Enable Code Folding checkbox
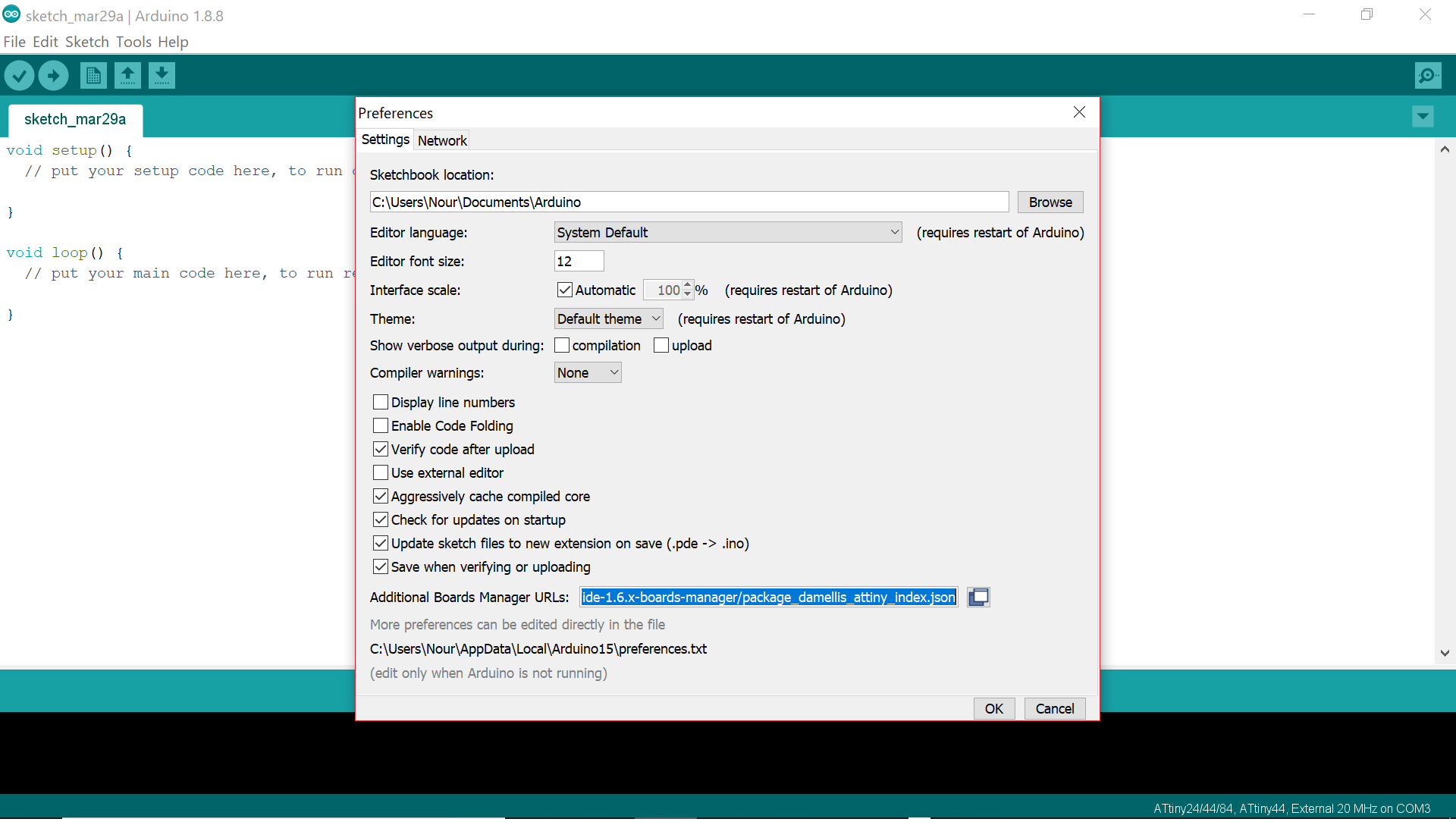 381,426
